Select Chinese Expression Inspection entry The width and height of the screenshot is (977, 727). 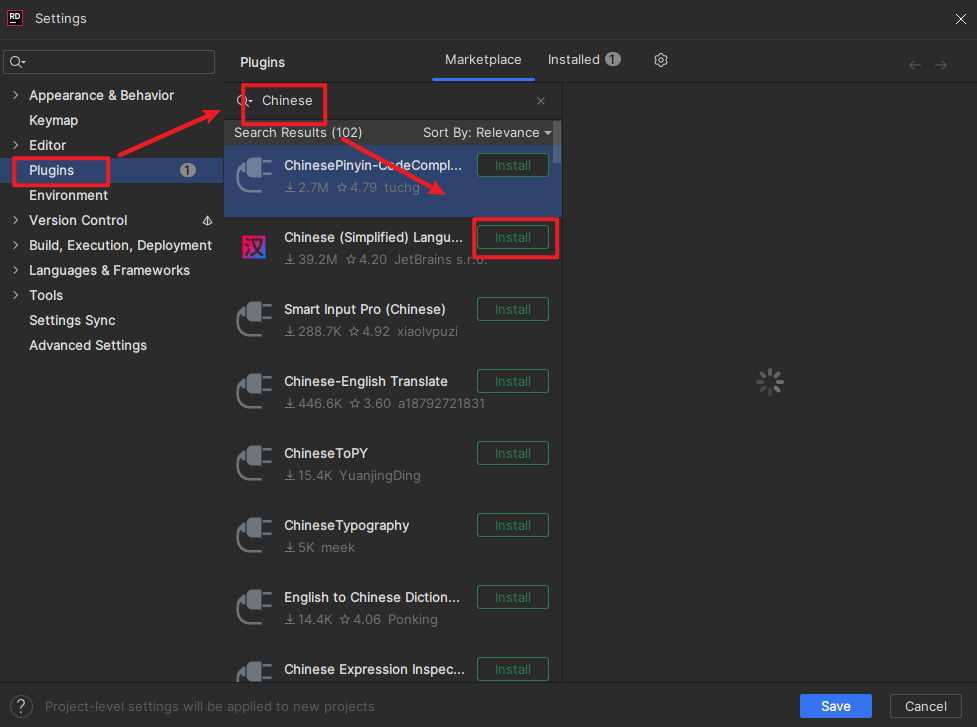393,665
